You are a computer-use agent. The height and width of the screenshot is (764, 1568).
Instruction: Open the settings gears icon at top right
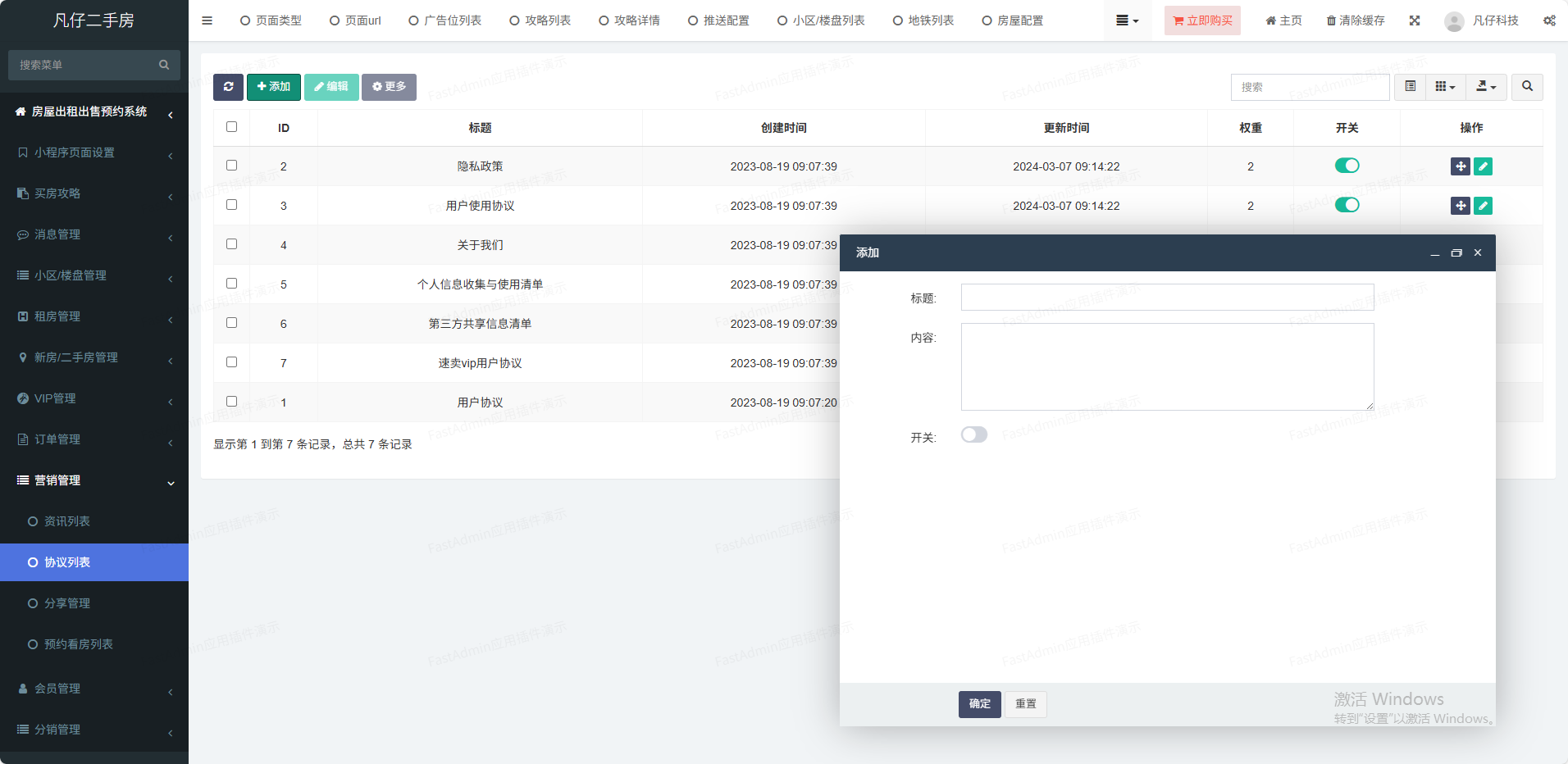pyautogui.click(x=1549, y=20)
